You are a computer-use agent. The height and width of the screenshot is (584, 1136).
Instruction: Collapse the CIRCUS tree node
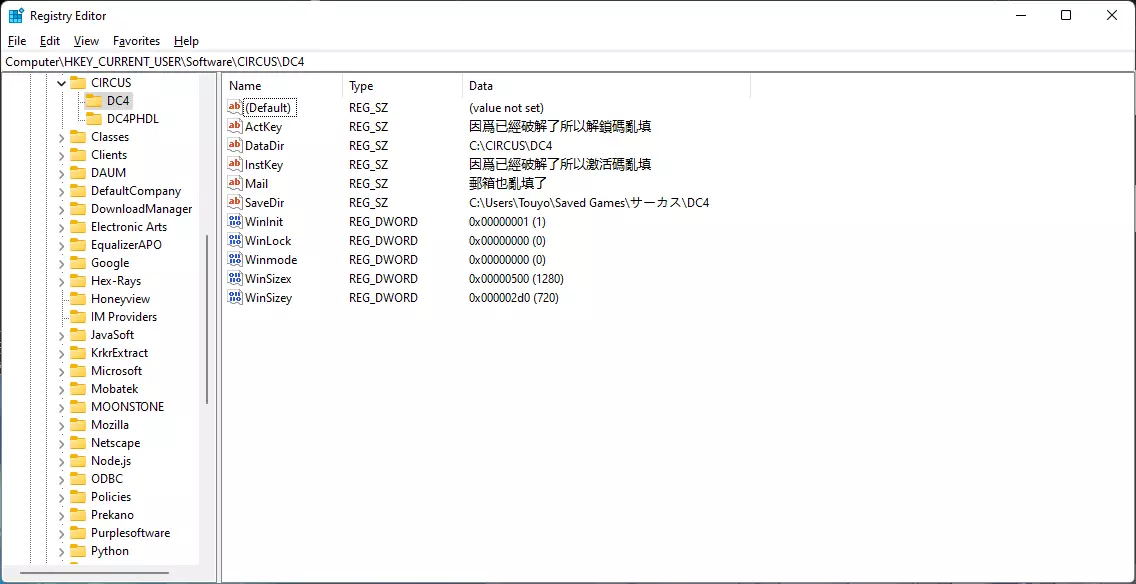(61, 83)
